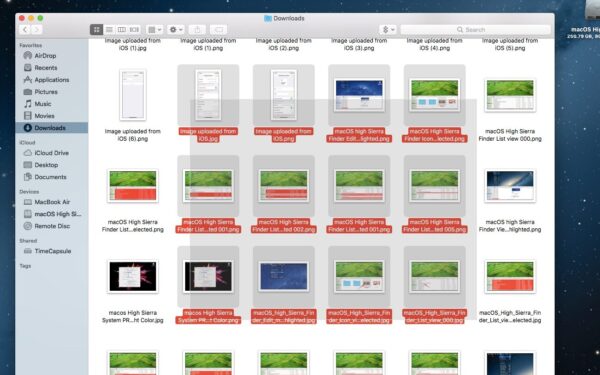Switch to Cover Flow view
The width and height of the screenshot is (600, 375).
tap(134, 29)
